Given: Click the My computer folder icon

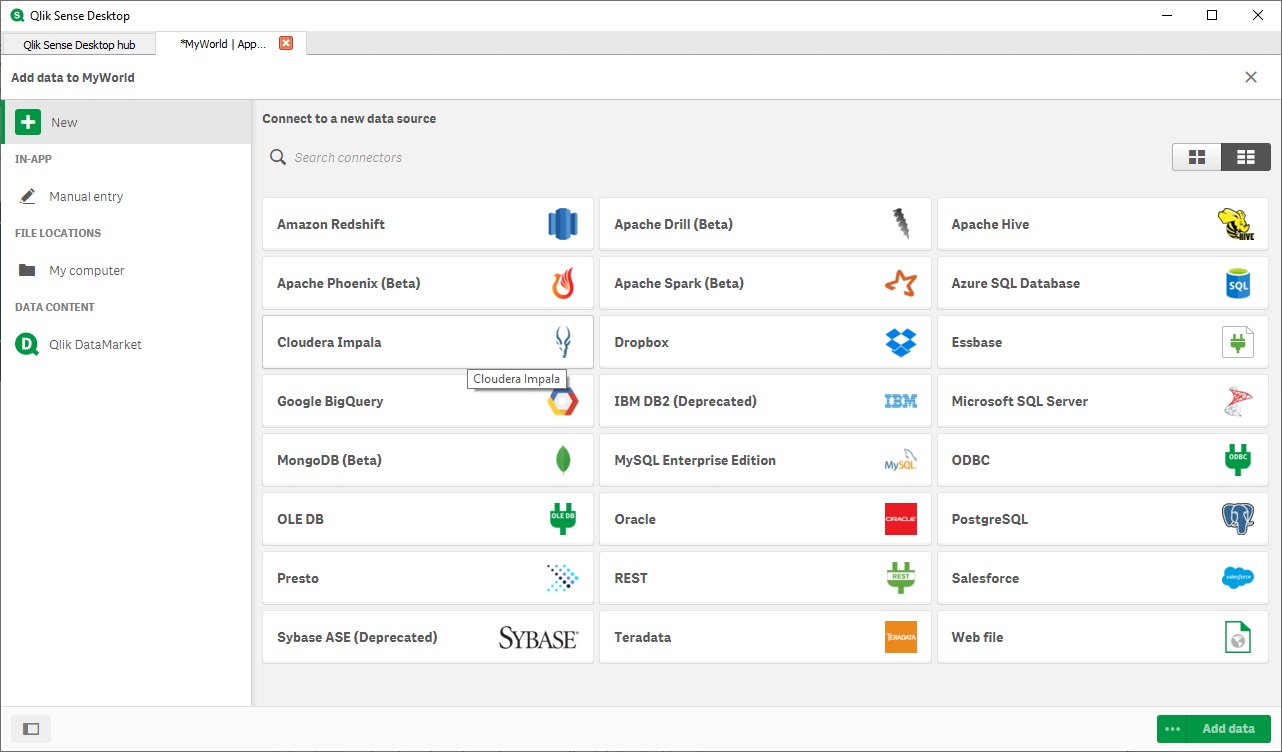Looking at the screenshot, I should point(28,270).
